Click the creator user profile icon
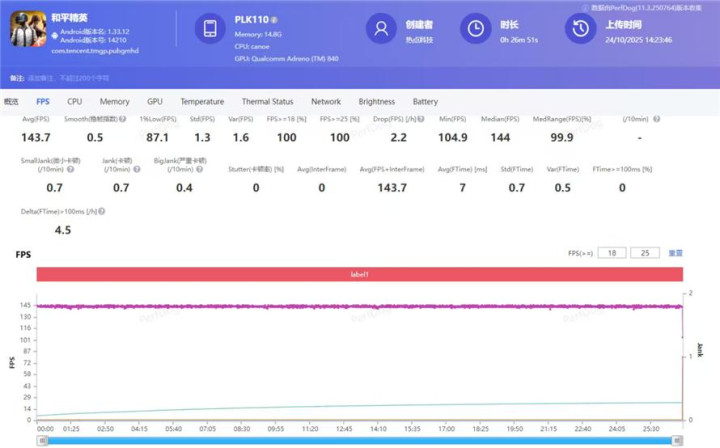This screenshot has width=720, height=448. coord(381,28)
